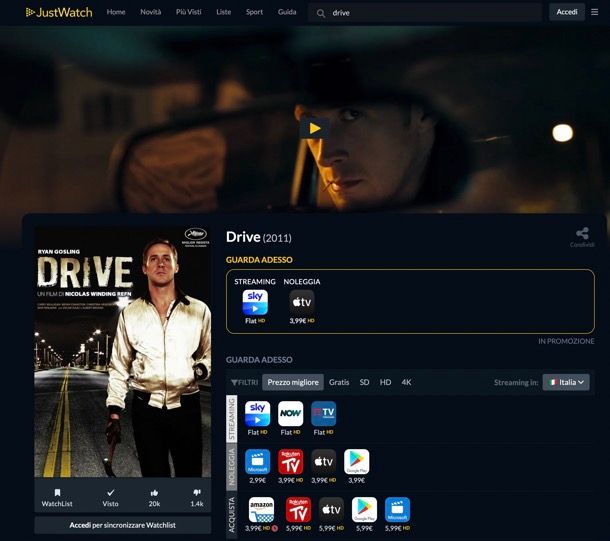The width and height of the screenshot is (610, 541).
Task: Open the Italia country dropdown
Action: (x=566, y=382)
